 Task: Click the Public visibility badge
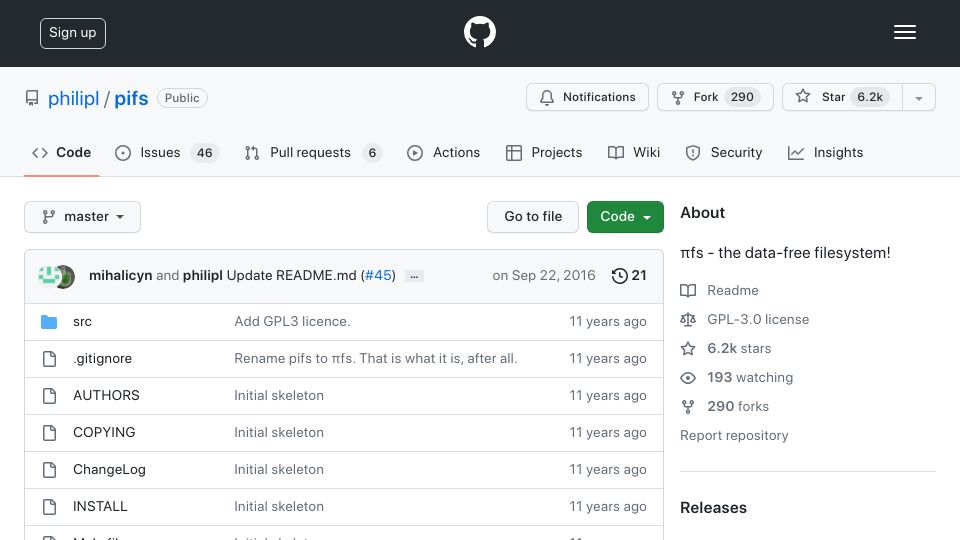182,98
